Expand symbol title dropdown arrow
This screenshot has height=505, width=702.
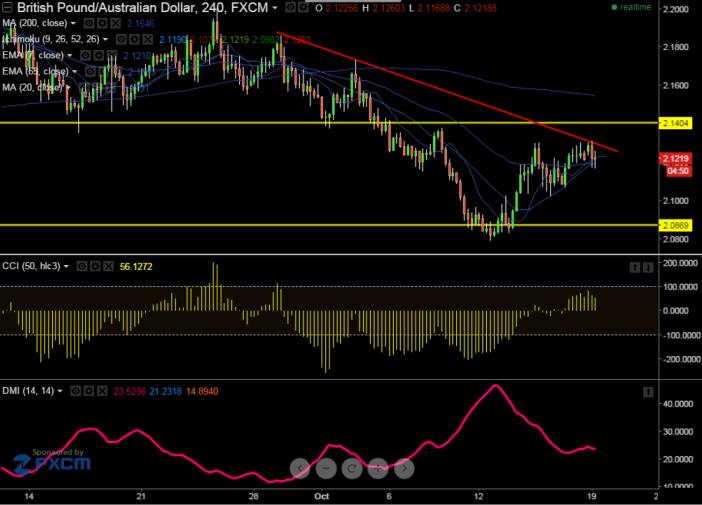275,8
